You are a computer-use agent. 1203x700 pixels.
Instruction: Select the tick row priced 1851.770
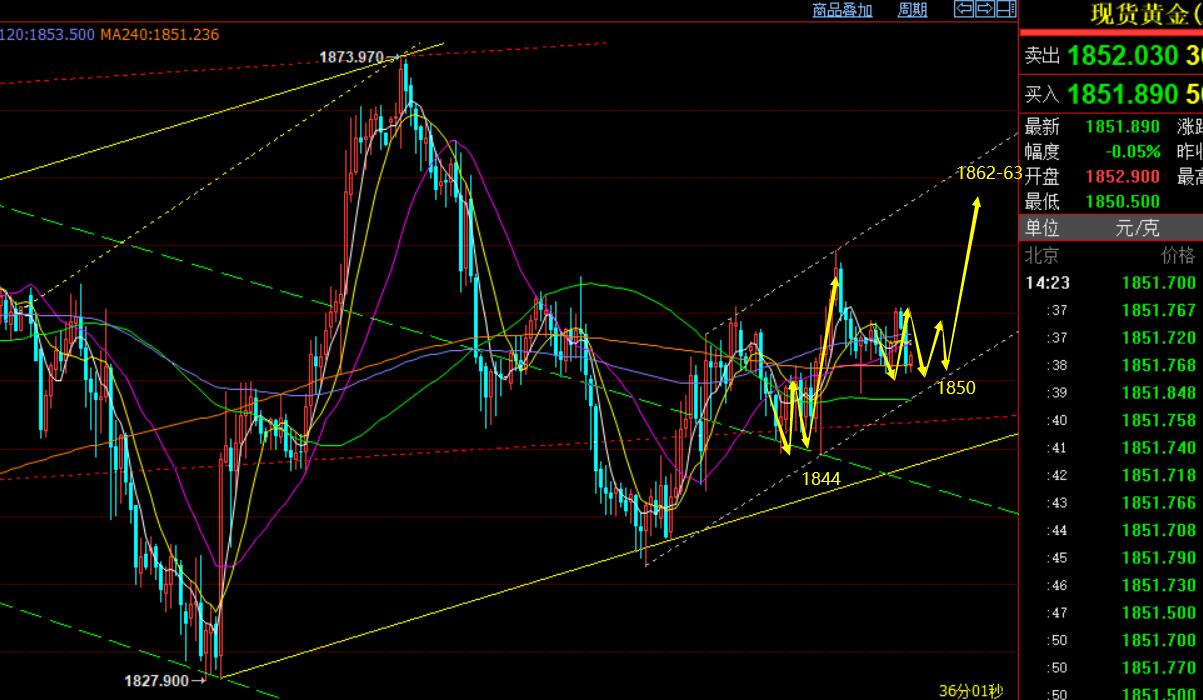tap(1111, 668)
